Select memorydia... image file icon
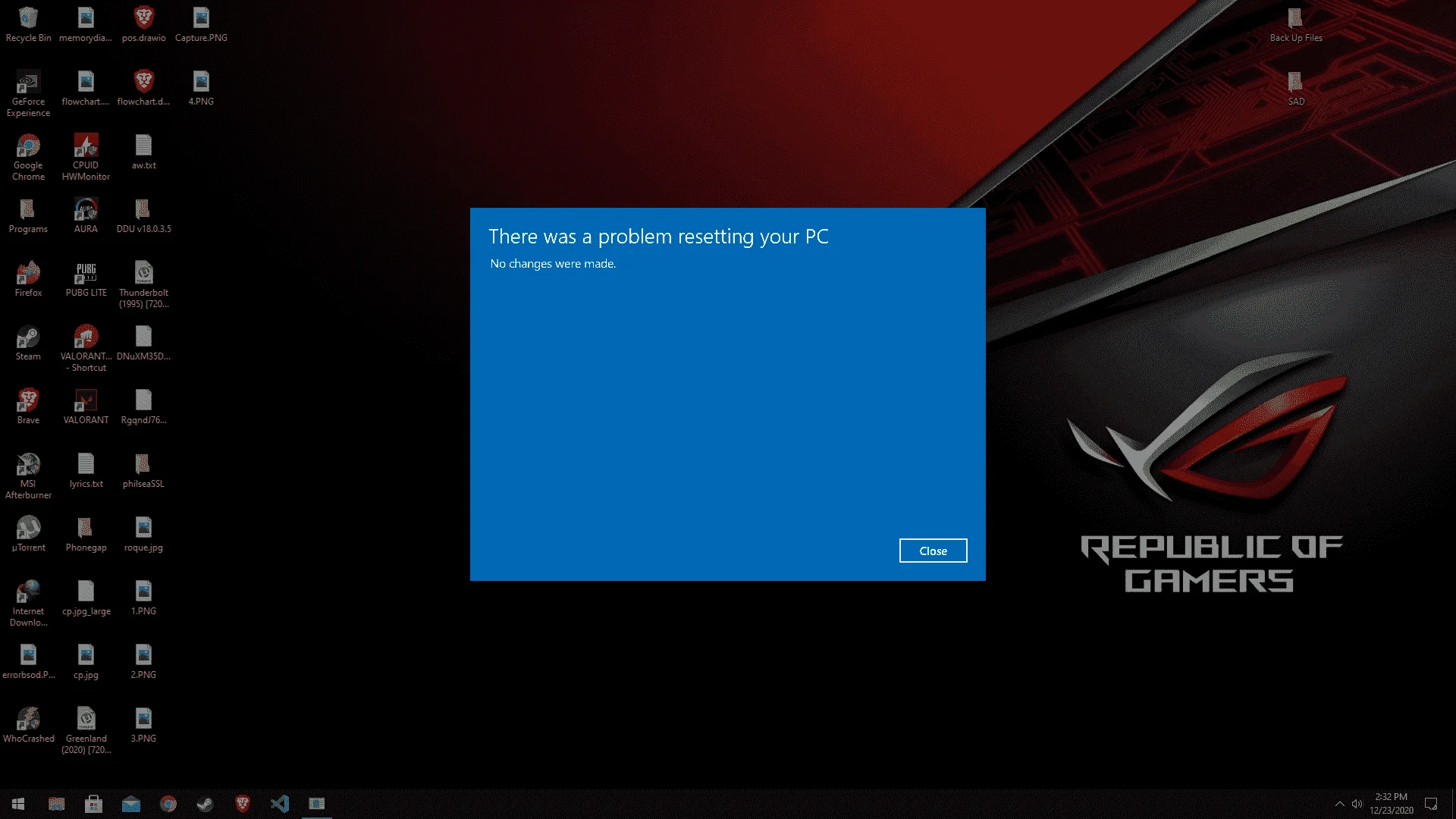The image size is (1456, 819). (86, 24)
